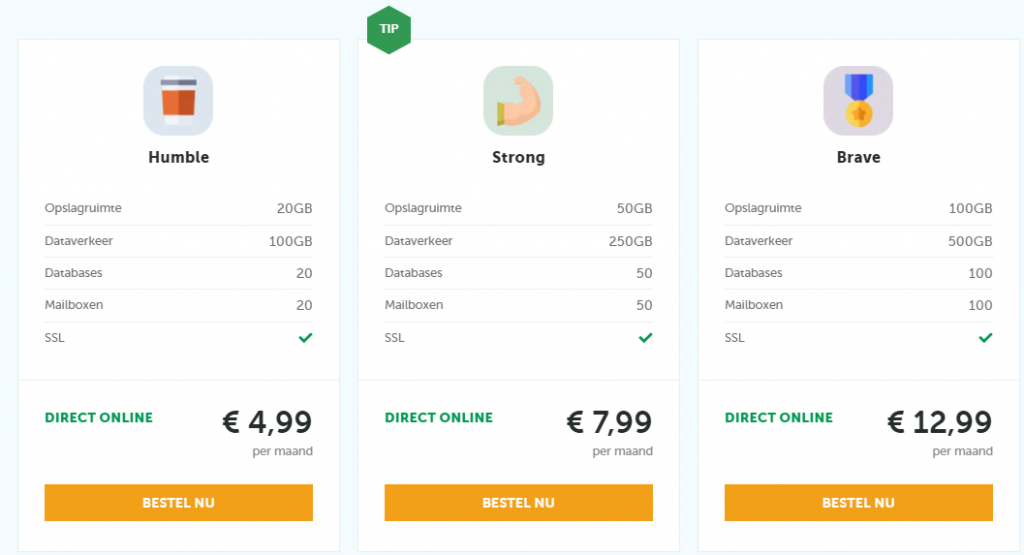Screen dimensions: 1024x555
Task: Click the Strong plan 50GB Opslagruimte value
Action: click(x=634, y=209)
